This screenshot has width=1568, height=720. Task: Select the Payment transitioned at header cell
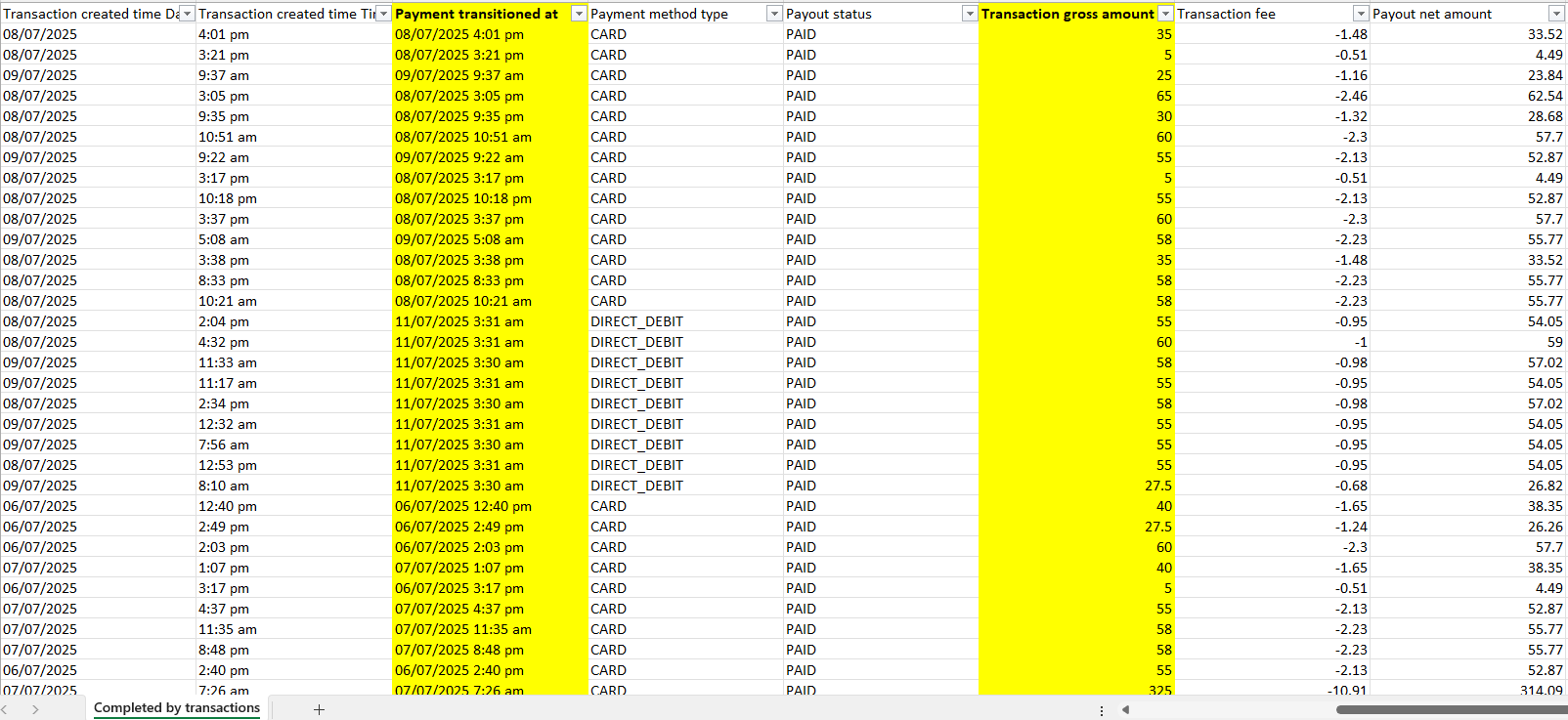pyautogui.click(x=490, y=14)
